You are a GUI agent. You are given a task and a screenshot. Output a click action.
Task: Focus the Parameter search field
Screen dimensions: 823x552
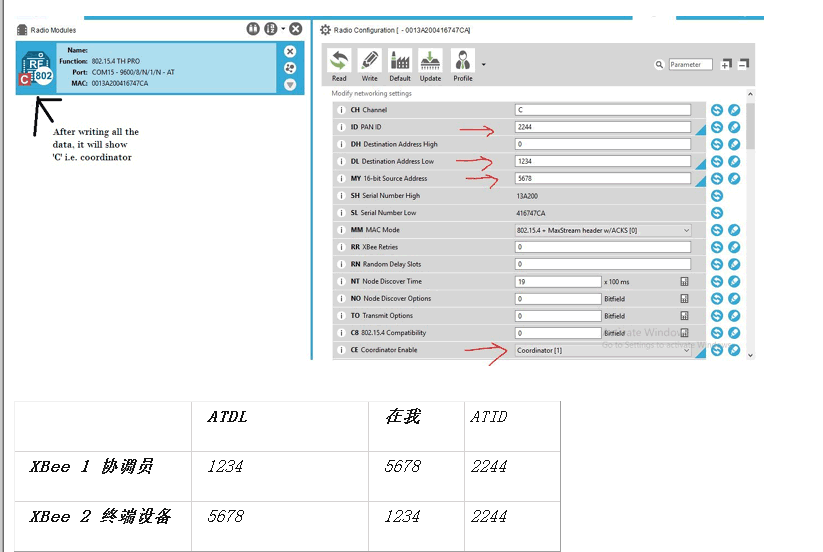tap(690, 65)
